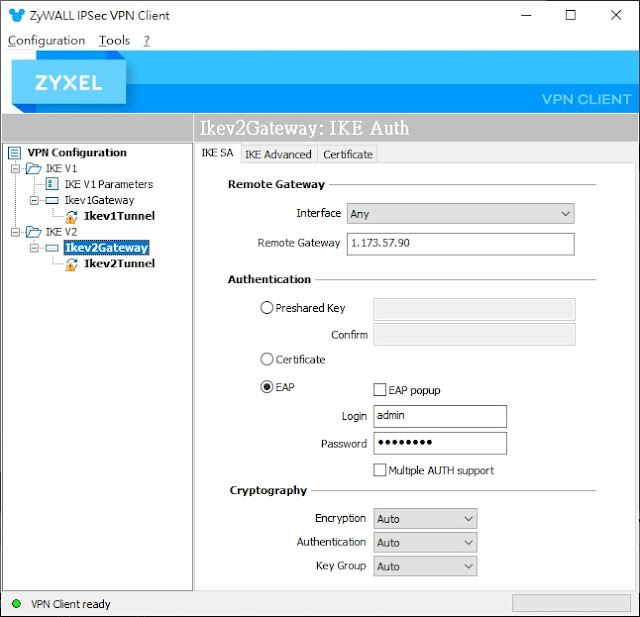Click the status bar progress box
The image size is (640, 617).
571,603
